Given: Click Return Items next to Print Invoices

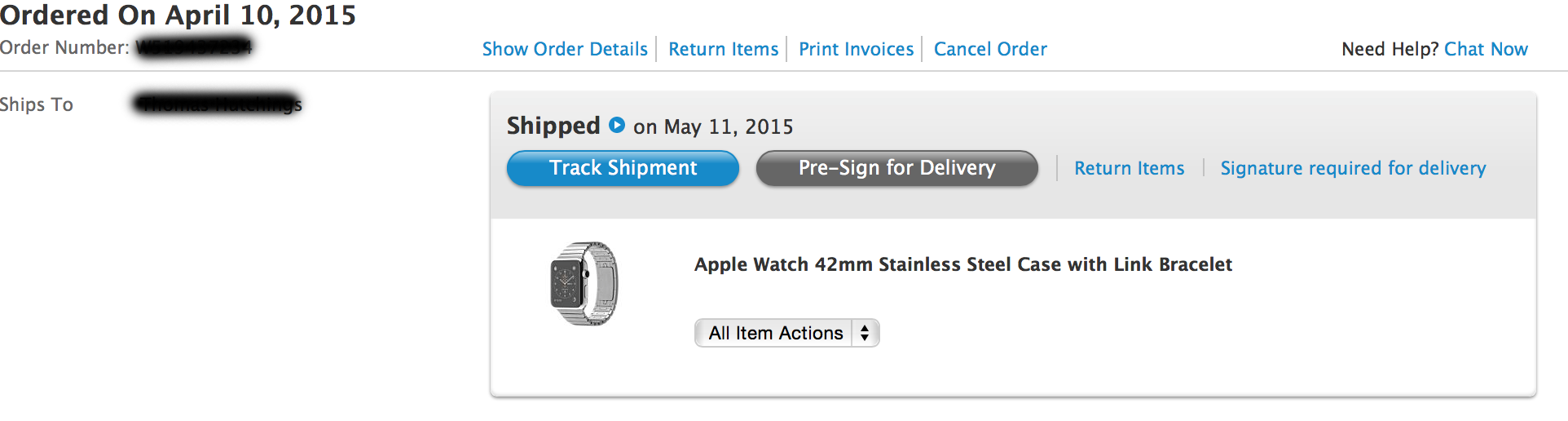Looking at the screenshot, I should point(723,49).
